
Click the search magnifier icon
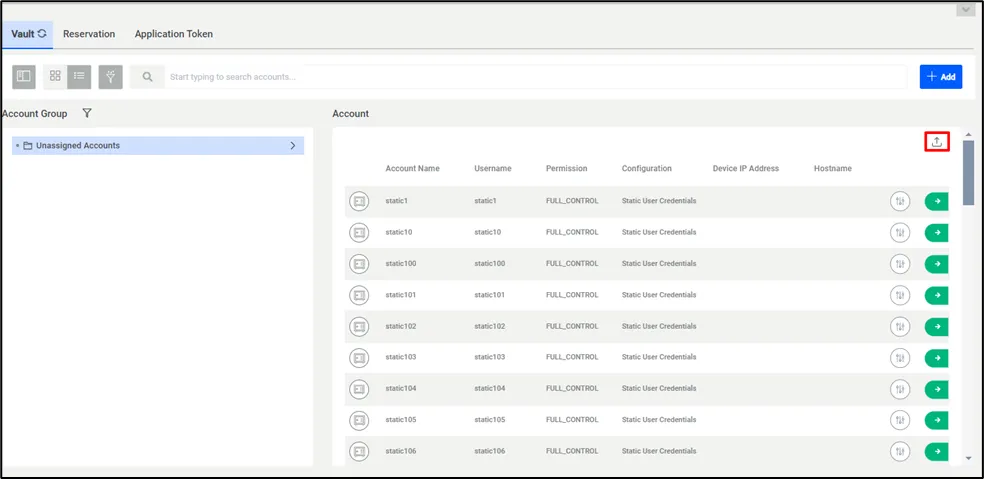tap(147, 77)
